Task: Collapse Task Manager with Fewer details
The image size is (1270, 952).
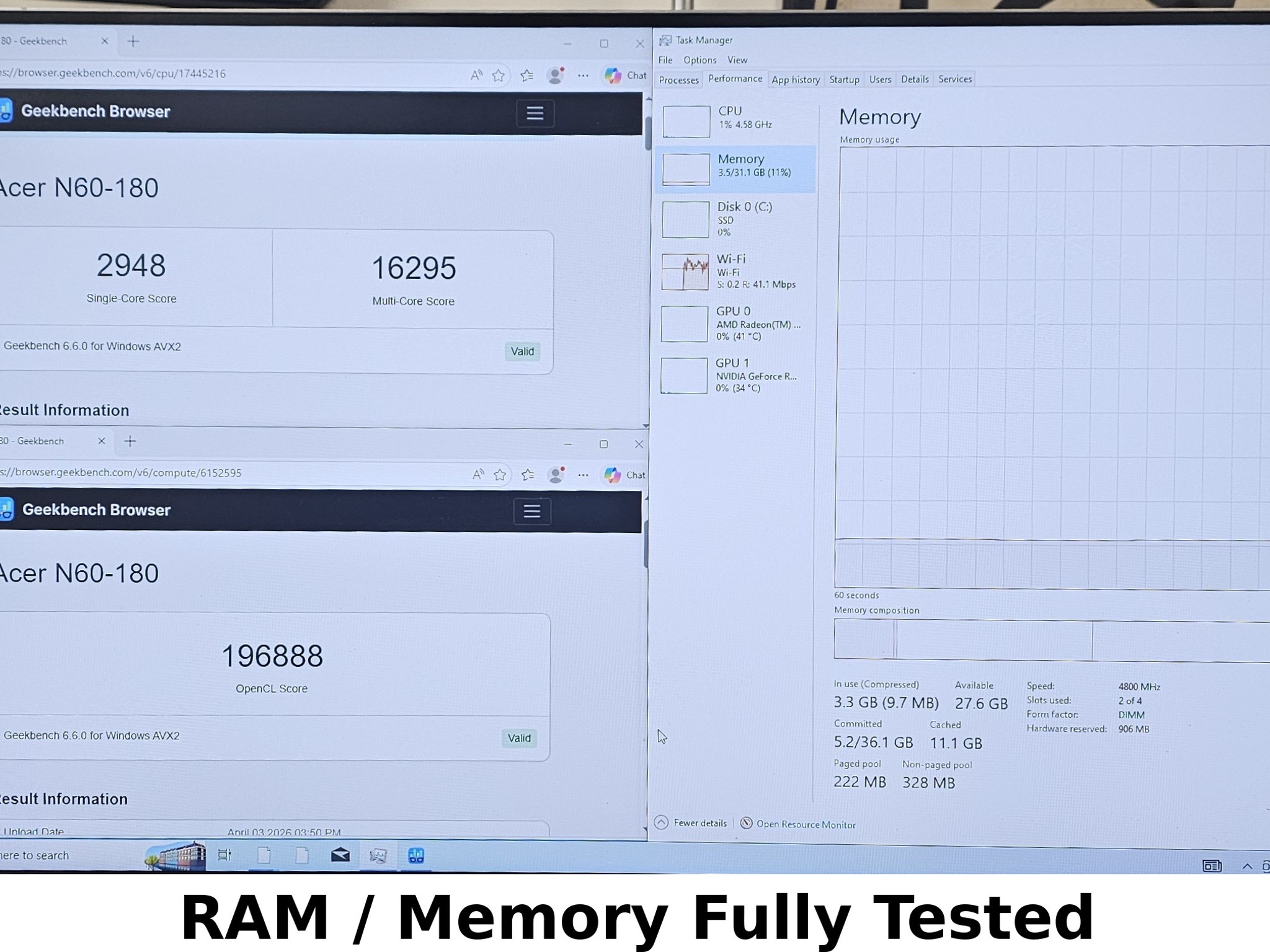Action: click(x=691, y=822)
